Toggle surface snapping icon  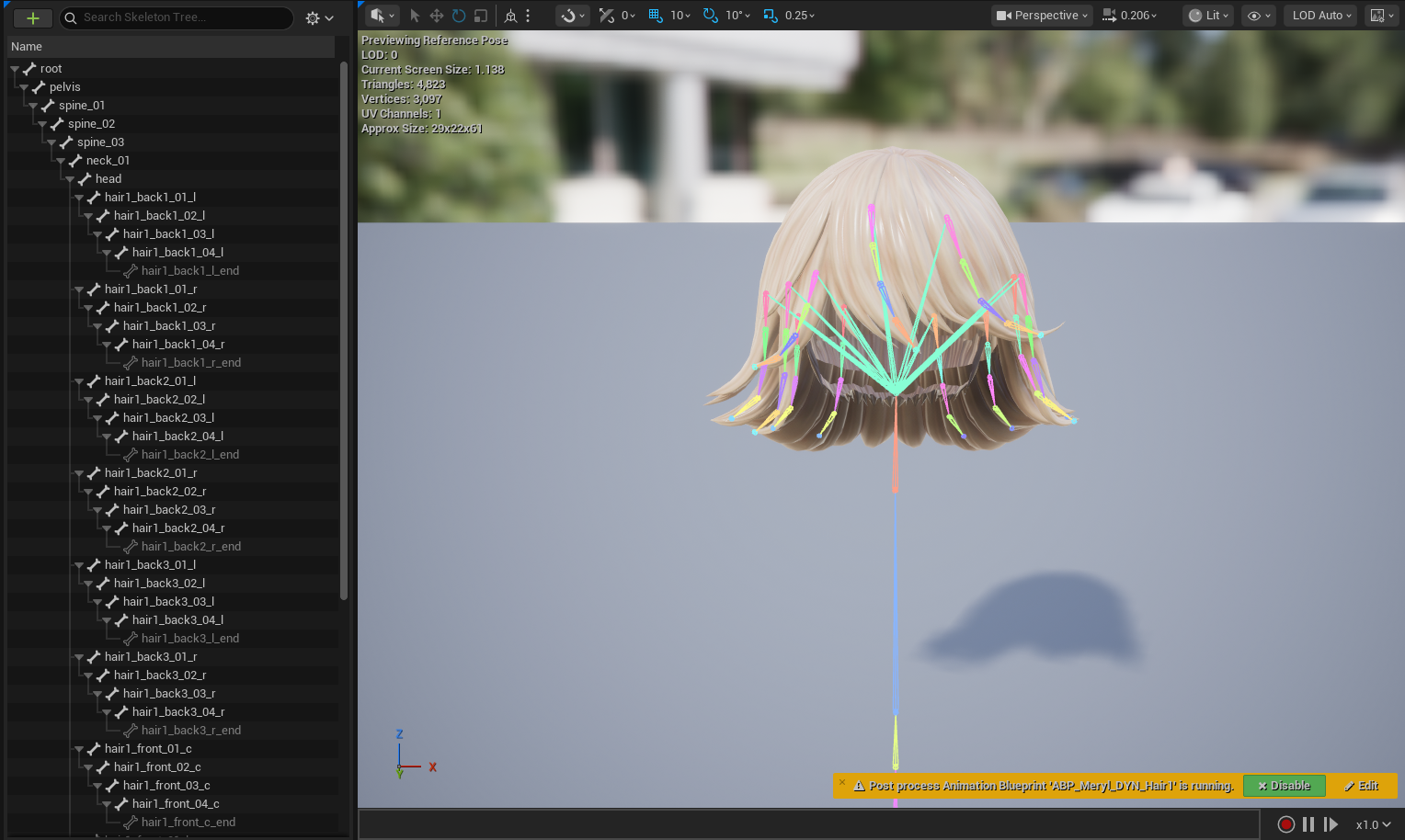coord(606,16)
